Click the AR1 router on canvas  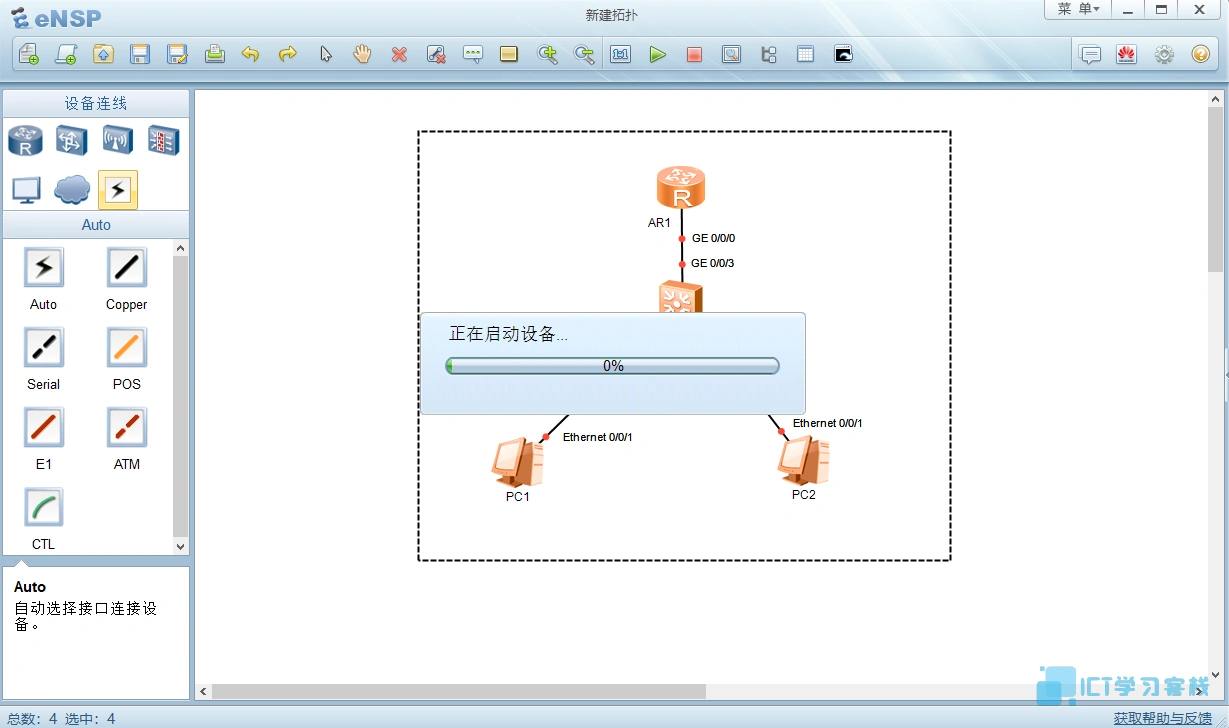pos(681,189)
